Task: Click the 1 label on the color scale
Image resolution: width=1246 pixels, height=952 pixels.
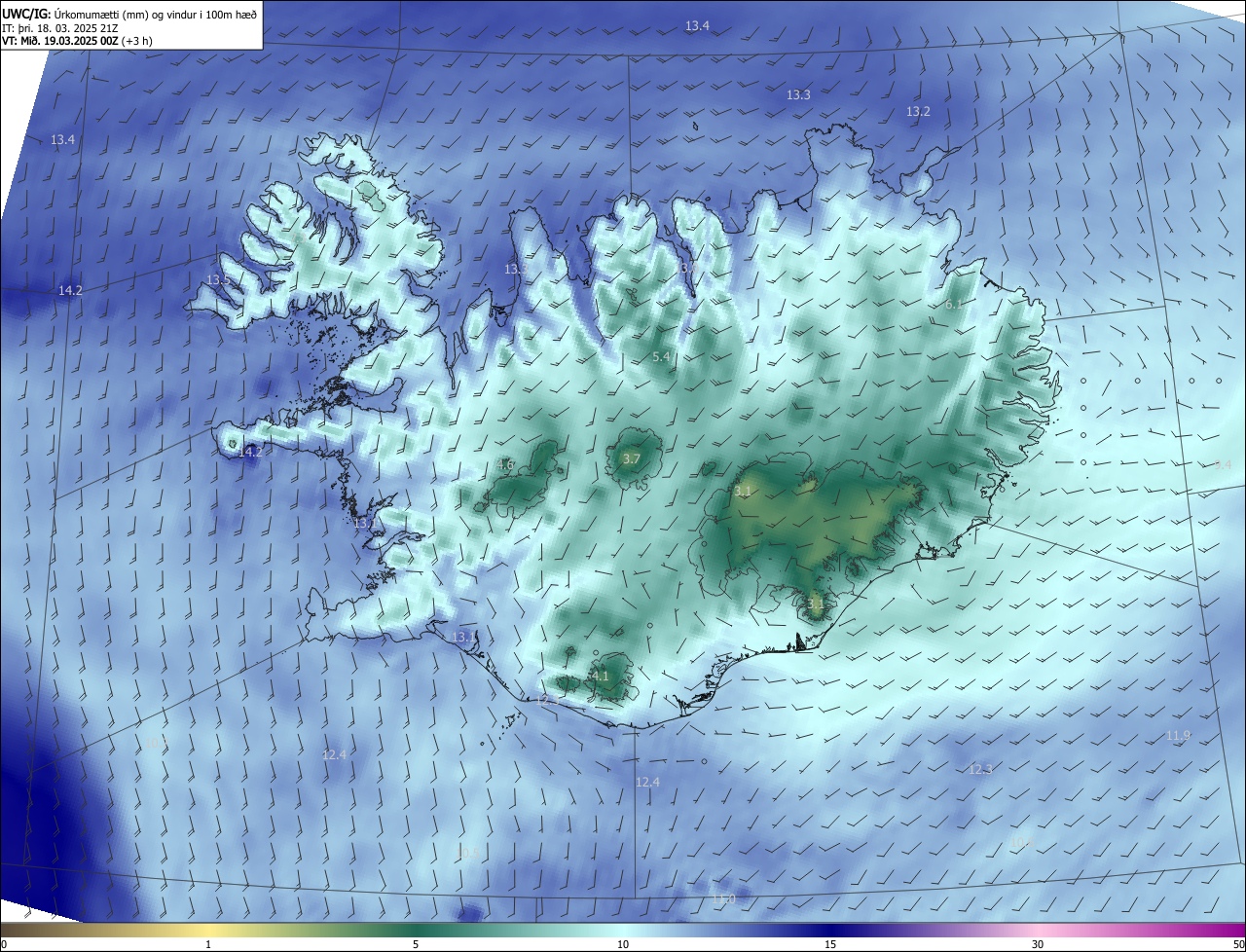Action: pyautogui.click(x=208, y=944)
